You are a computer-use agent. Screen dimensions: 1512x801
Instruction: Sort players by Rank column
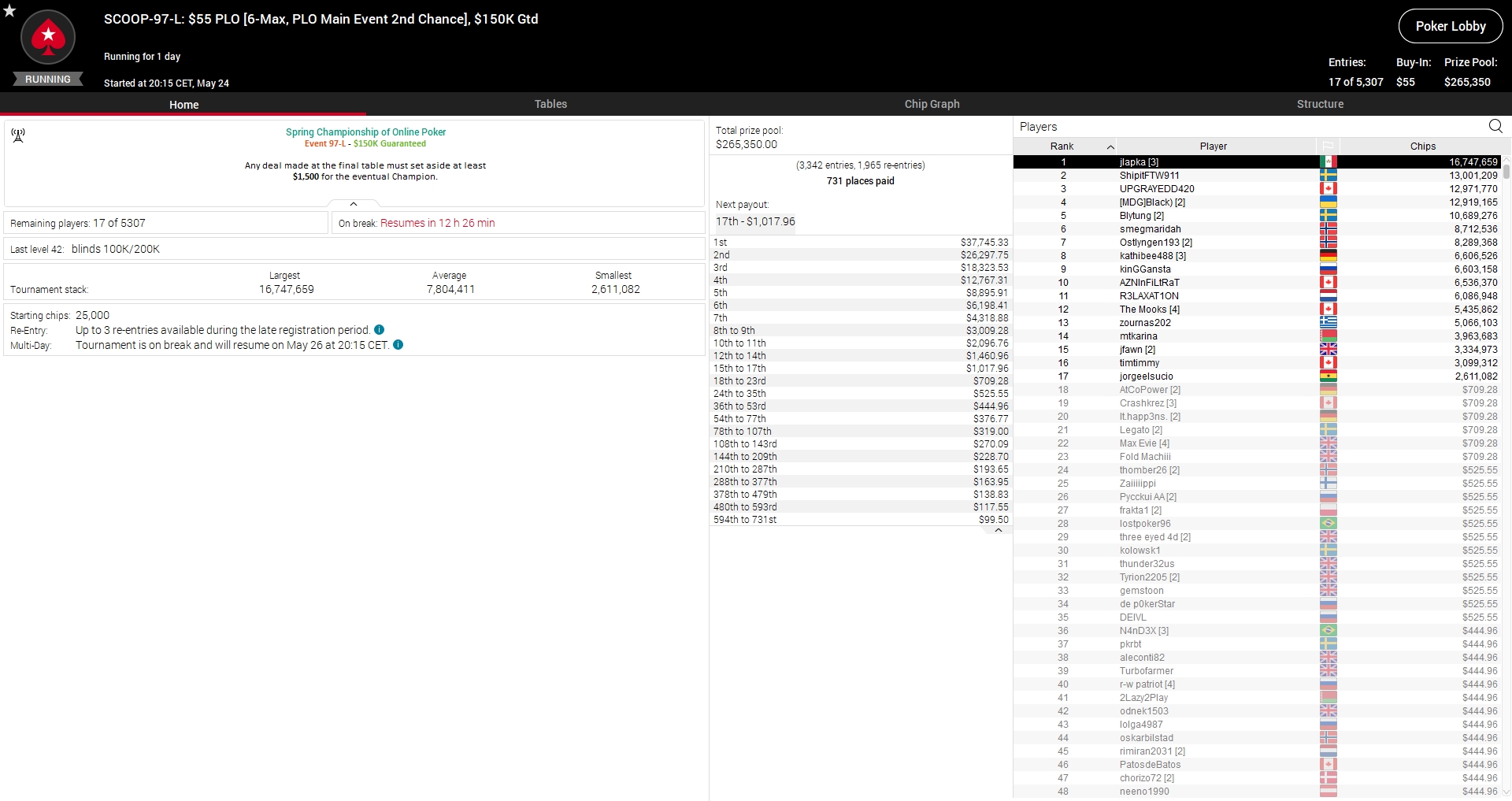1064,146
